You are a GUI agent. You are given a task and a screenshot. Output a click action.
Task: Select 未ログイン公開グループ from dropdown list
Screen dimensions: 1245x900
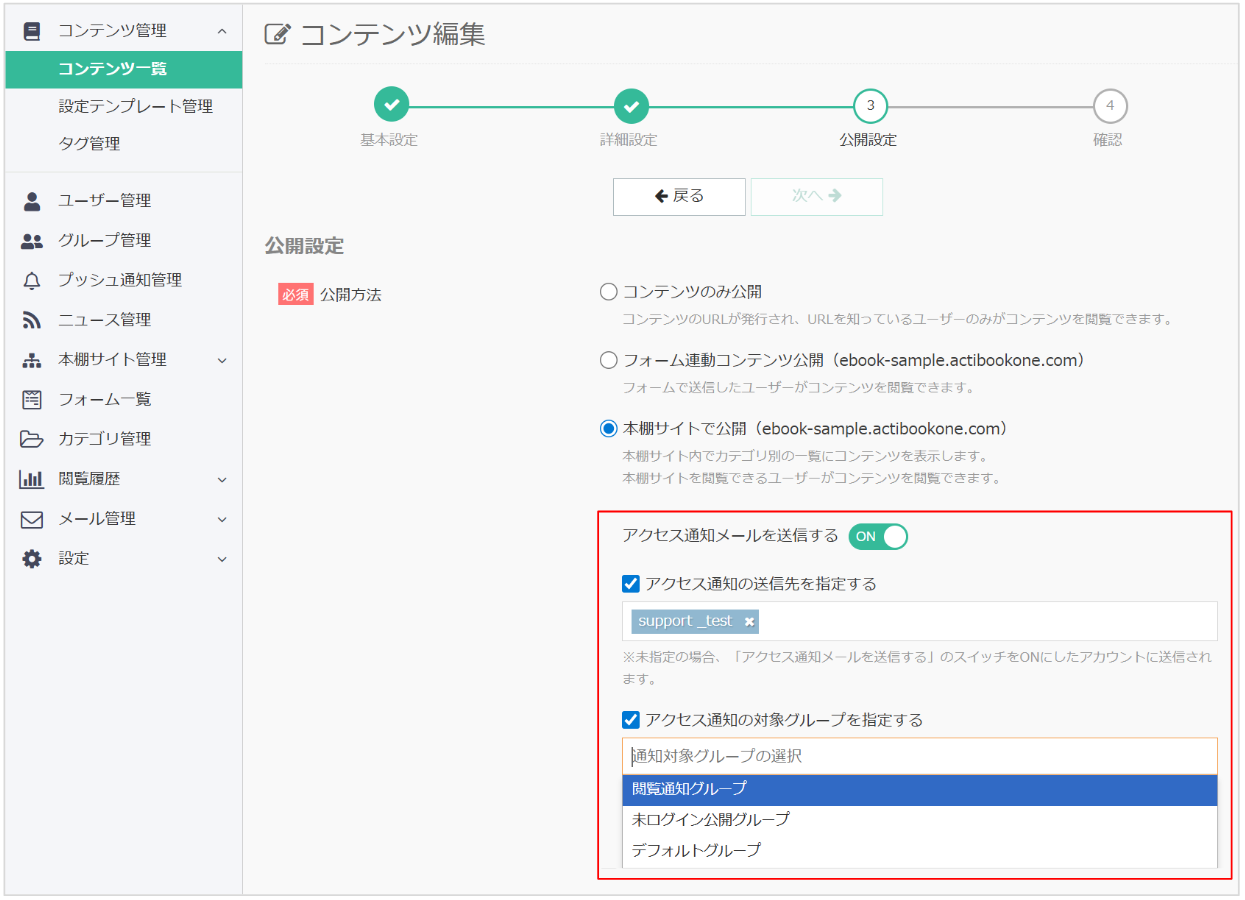pyautogui.click(x=711, y=820)
